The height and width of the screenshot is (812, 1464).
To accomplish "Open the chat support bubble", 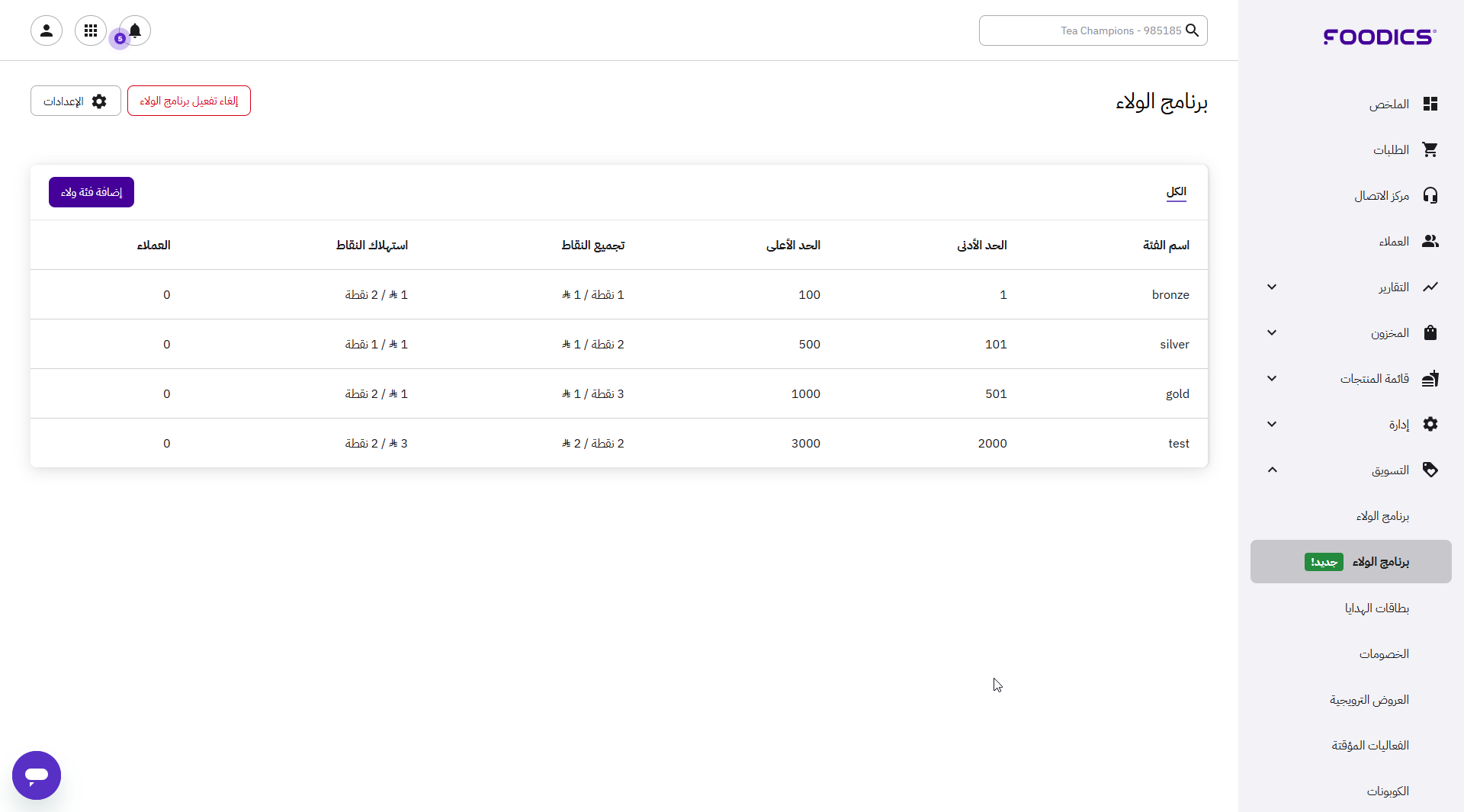I will coord(37,775).
